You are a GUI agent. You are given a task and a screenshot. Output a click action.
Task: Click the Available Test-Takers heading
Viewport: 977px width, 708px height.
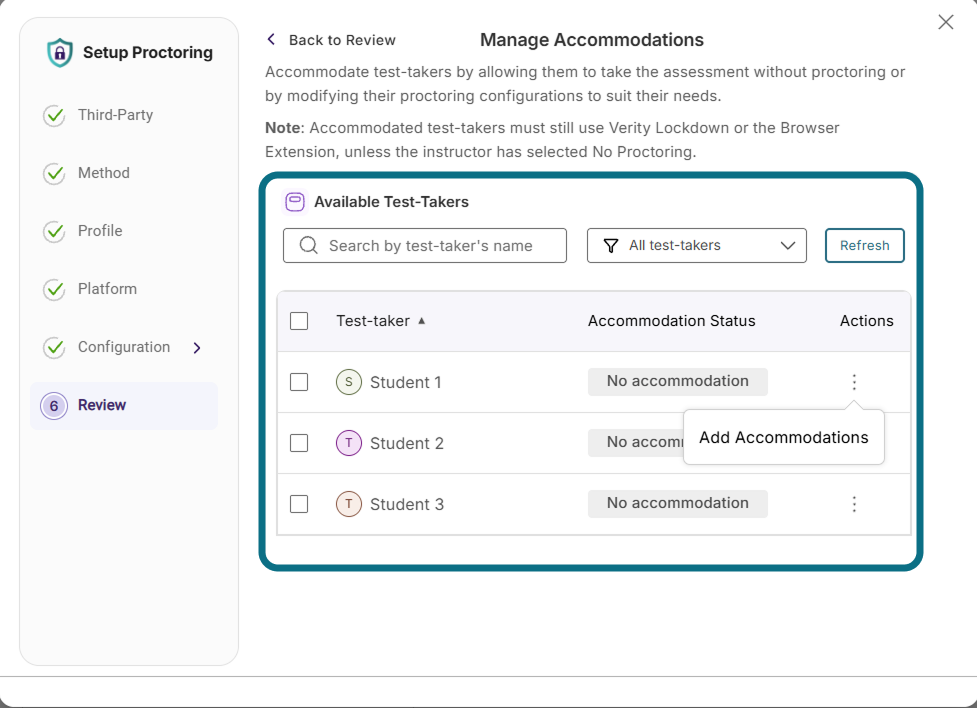tap(391, 202)
